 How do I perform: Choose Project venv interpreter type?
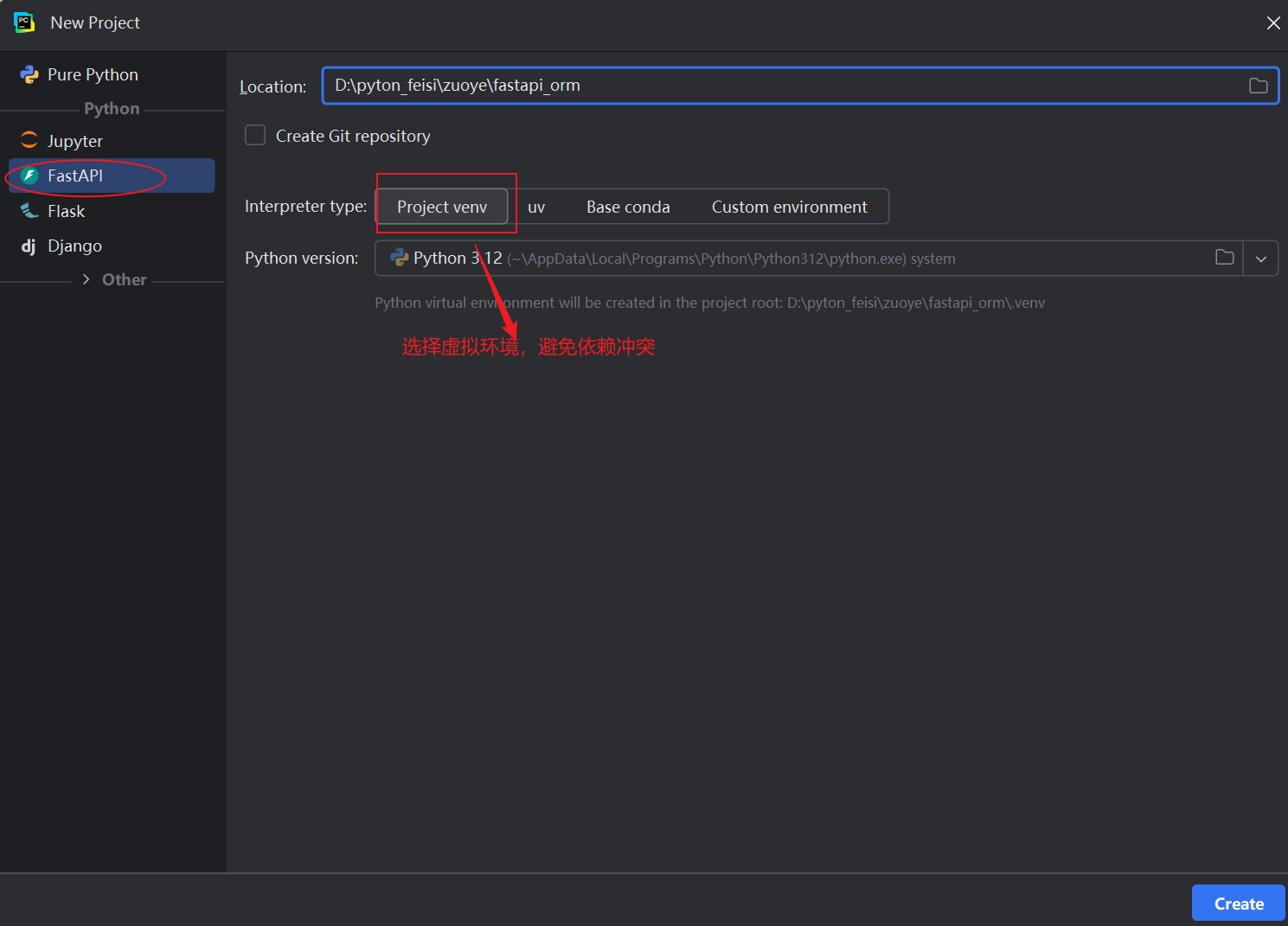click(442, 207)
